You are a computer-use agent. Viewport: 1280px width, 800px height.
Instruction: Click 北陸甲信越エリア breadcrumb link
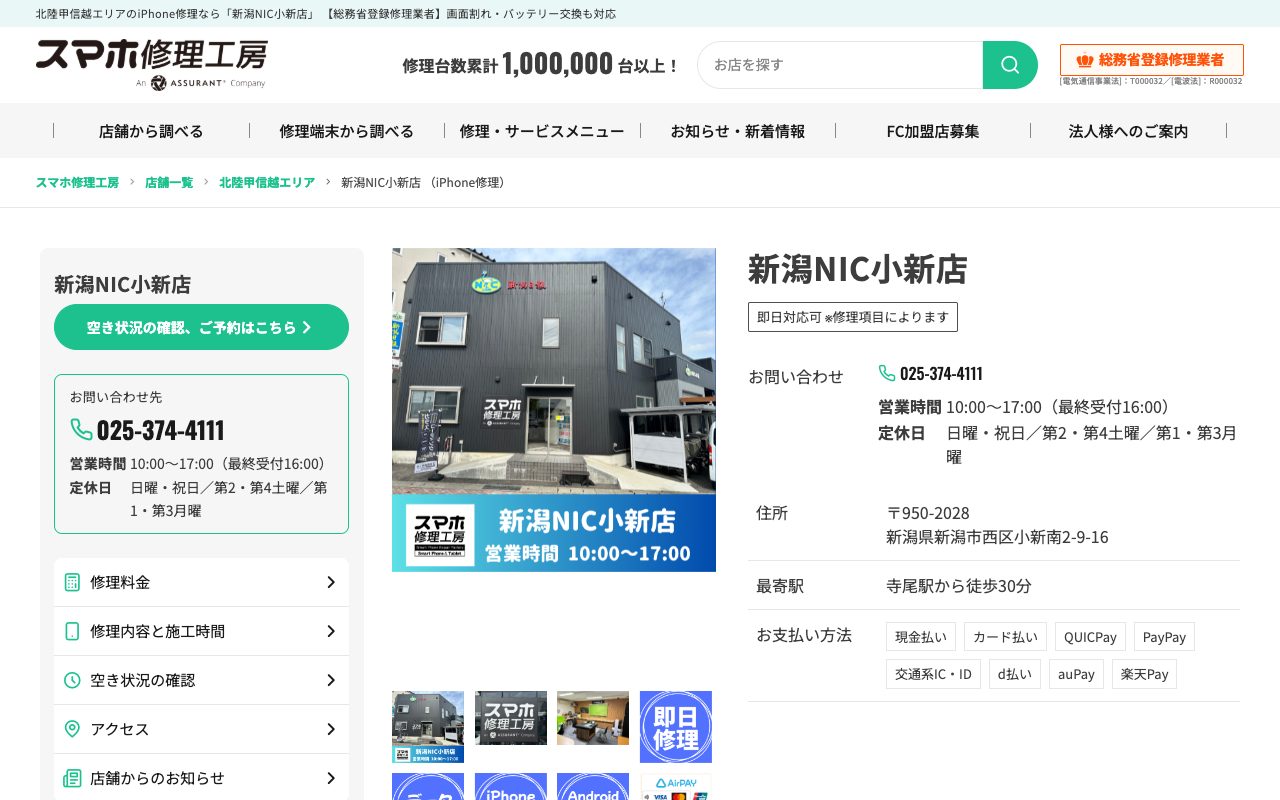coord(267,182)
